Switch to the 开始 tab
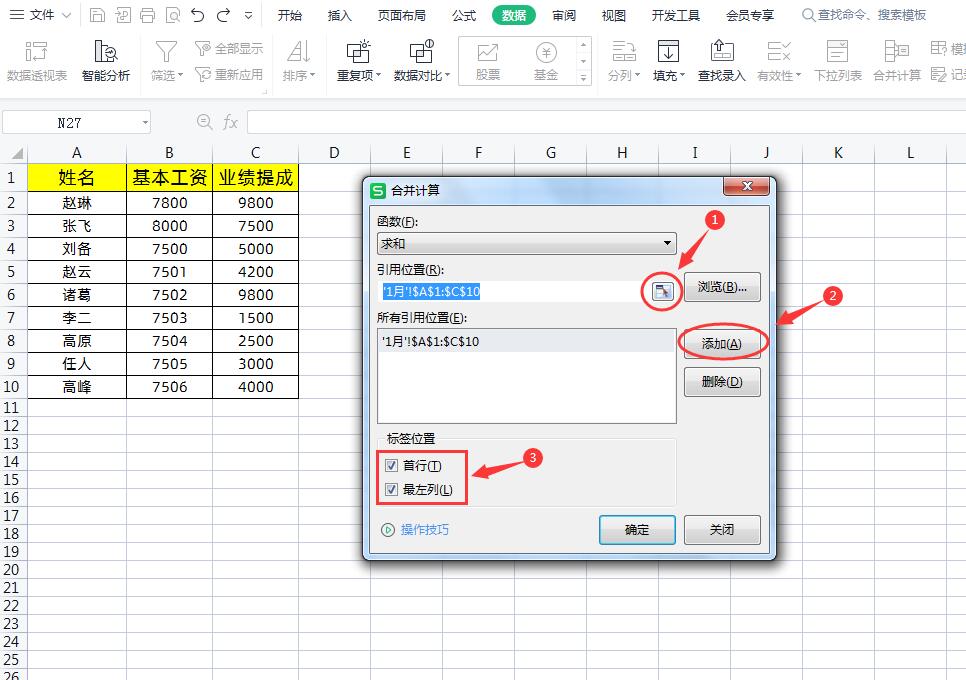 point(290,15)
